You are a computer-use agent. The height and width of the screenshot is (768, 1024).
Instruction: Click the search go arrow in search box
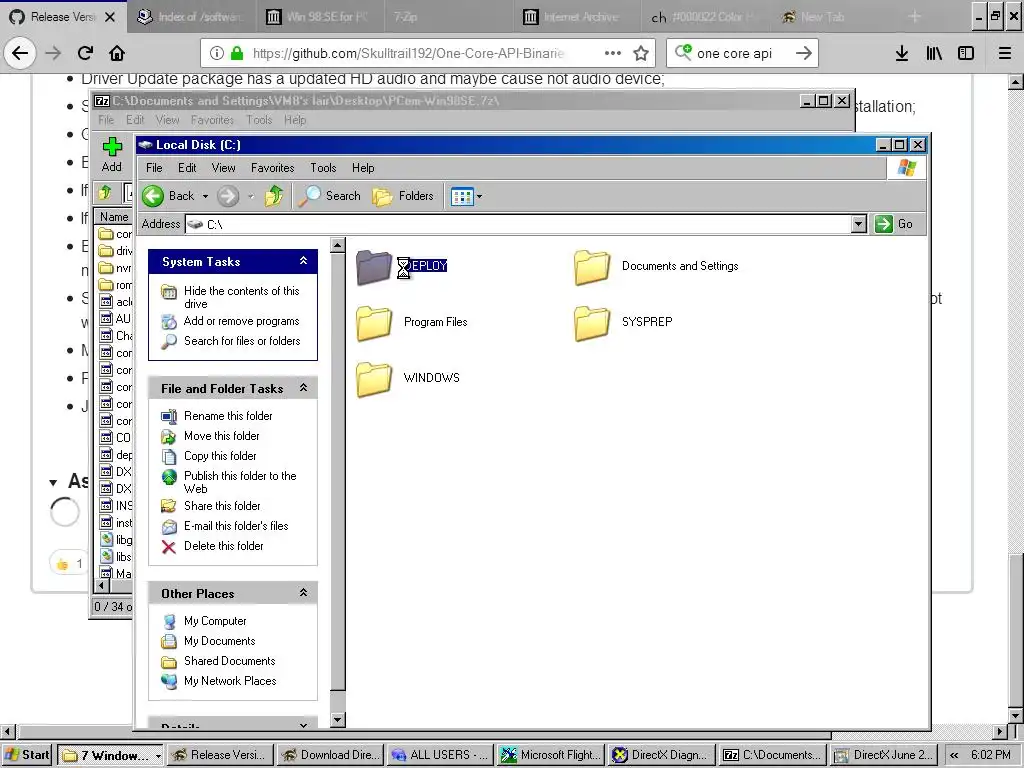click(804, 53)
